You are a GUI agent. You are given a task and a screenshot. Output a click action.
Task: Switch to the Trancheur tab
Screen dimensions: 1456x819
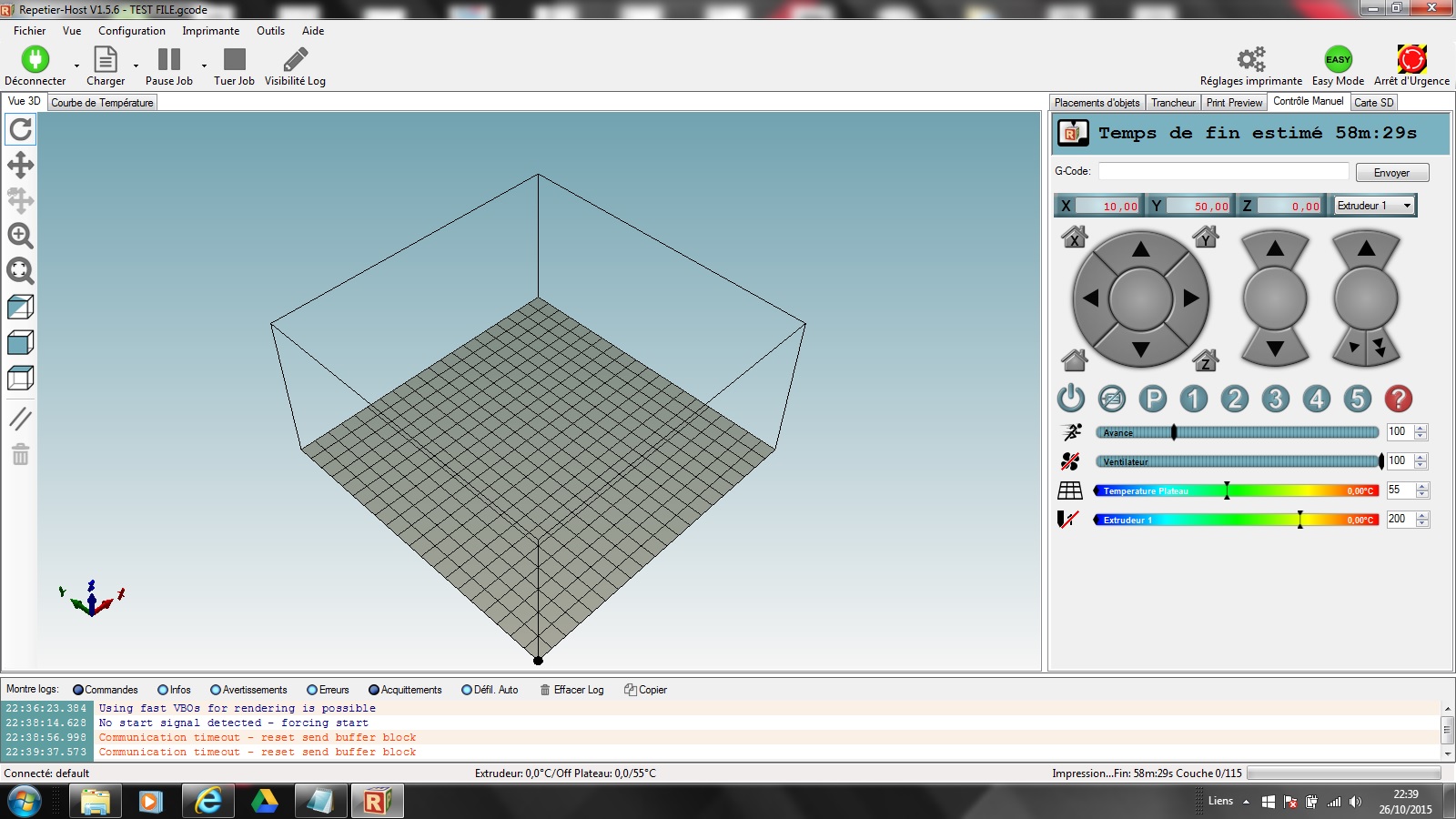coord(1173,103)
